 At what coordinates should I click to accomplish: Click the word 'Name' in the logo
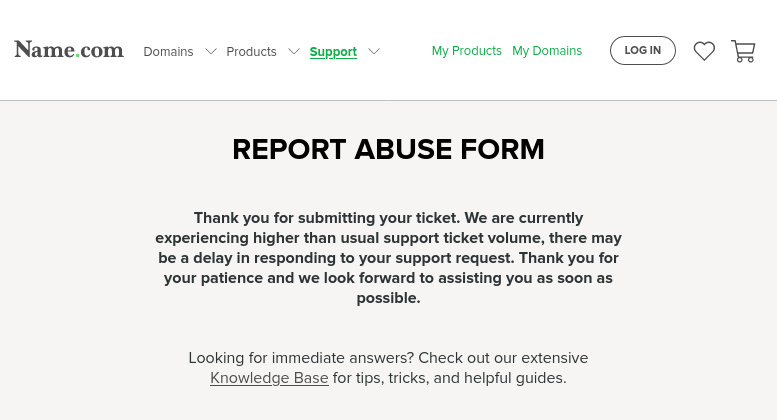pyautogui.click(x=45, y=50)
